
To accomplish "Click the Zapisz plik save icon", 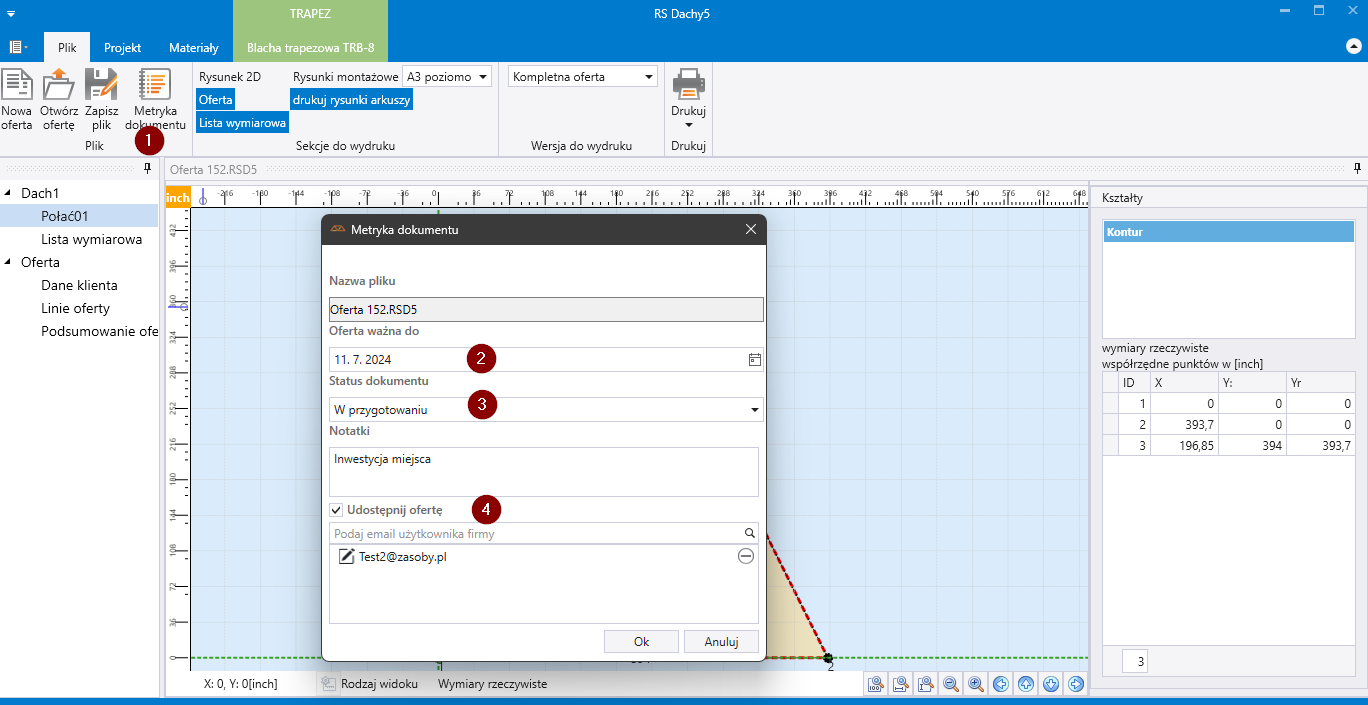I will [101, 86].
